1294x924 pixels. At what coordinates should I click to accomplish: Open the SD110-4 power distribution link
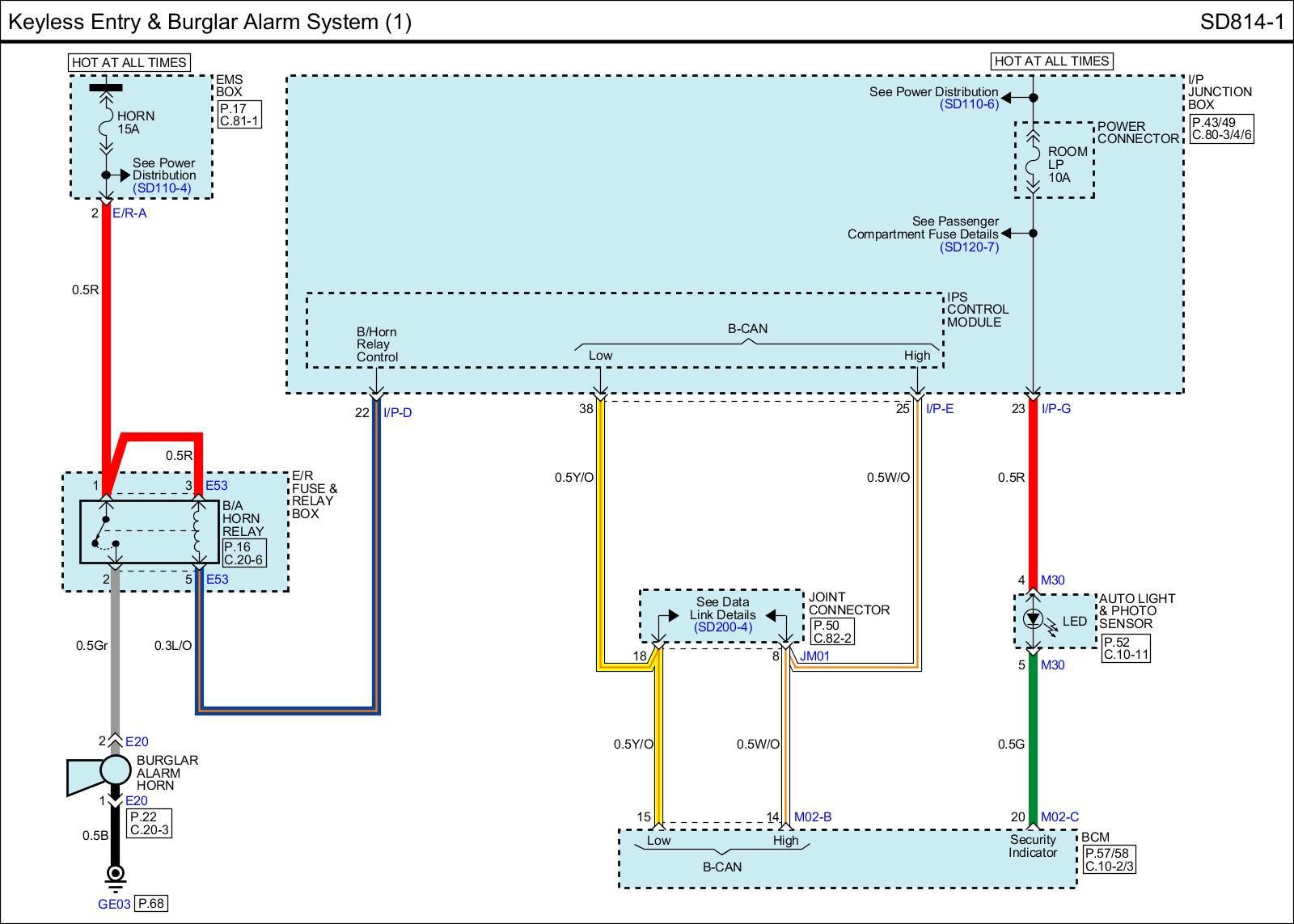pos(162,188)
